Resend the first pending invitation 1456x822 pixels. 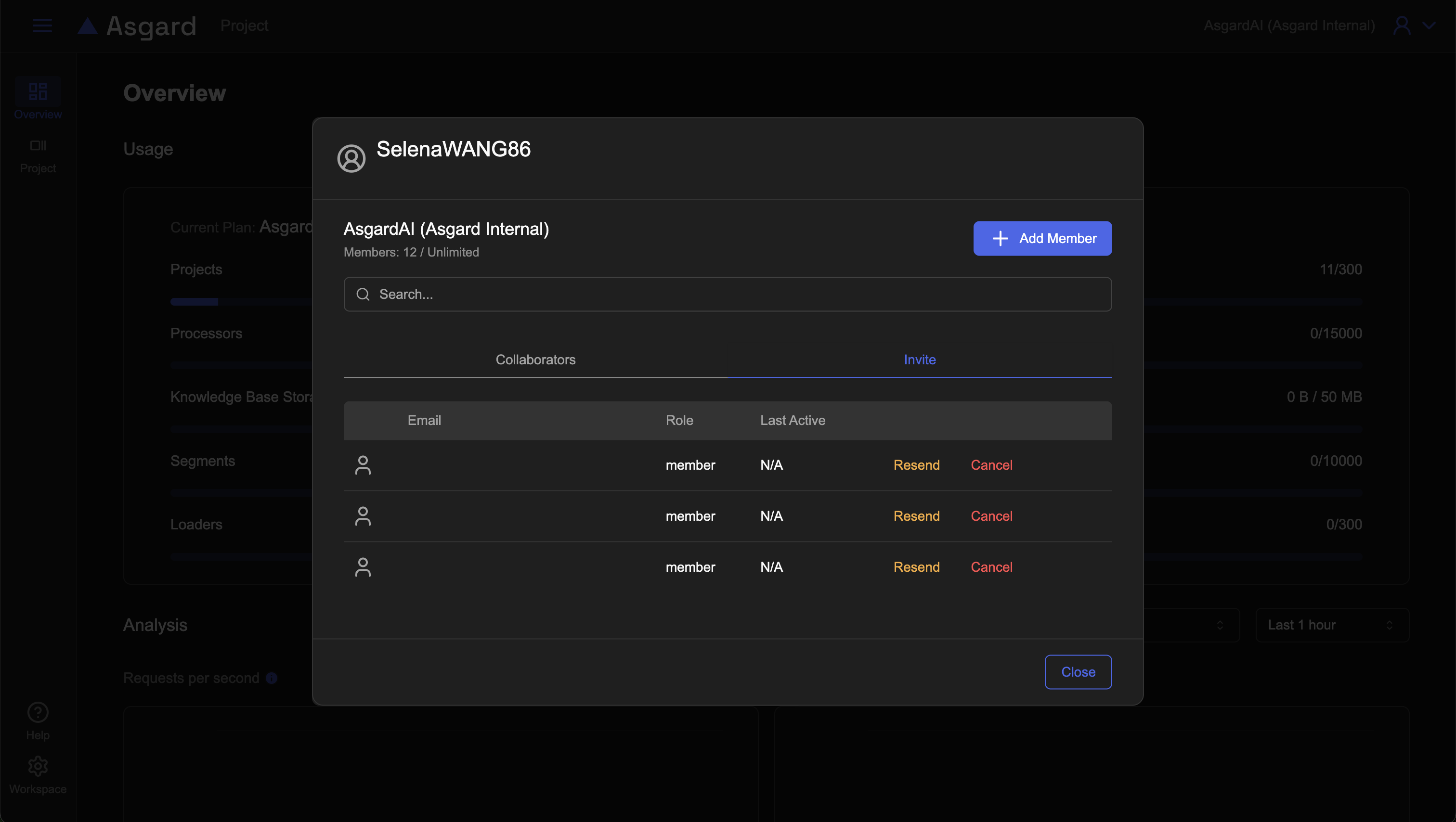click(916, 465)
